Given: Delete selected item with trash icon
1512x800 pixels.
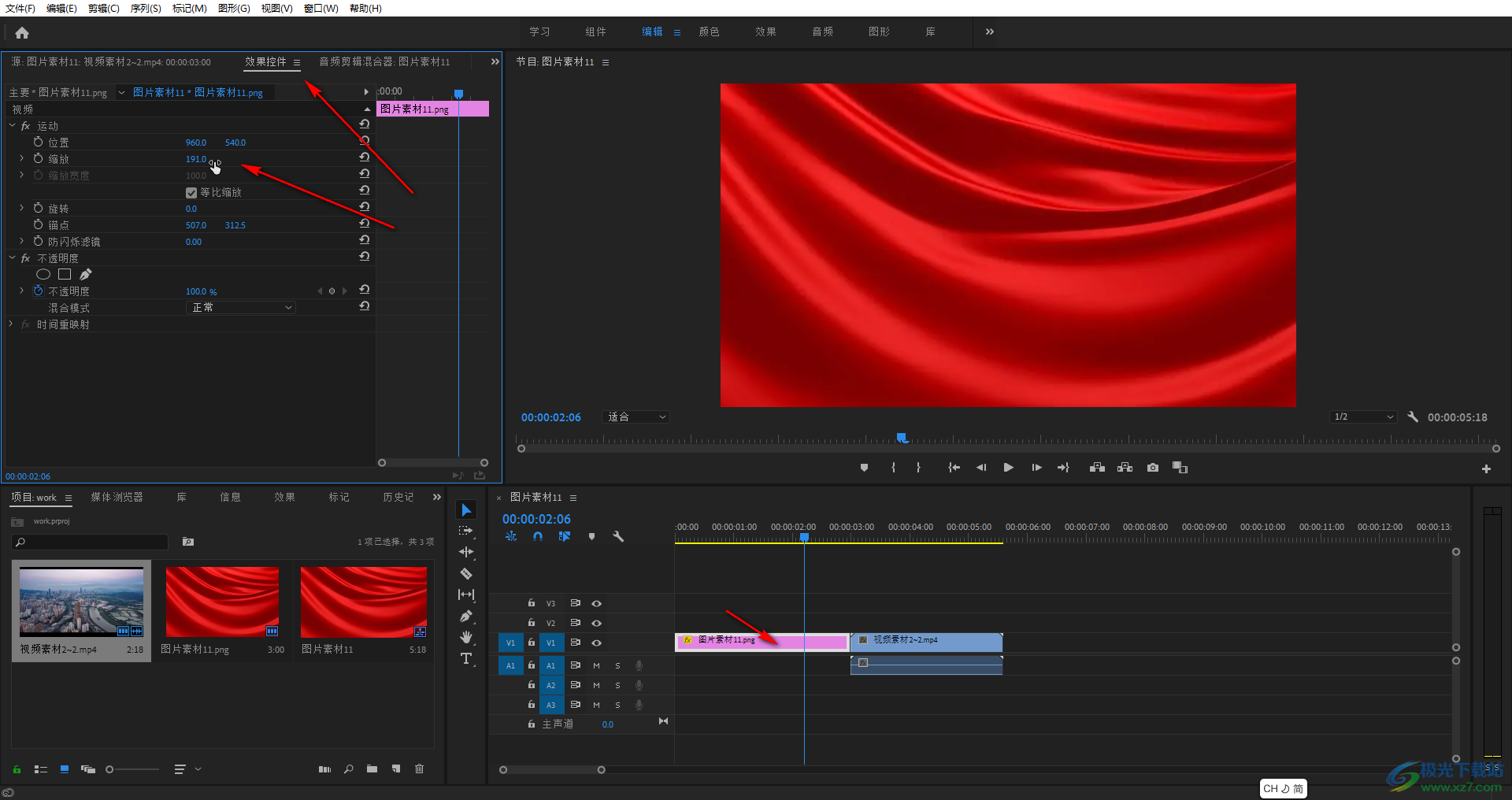Looking at the screenshot, I should point(419,769).
